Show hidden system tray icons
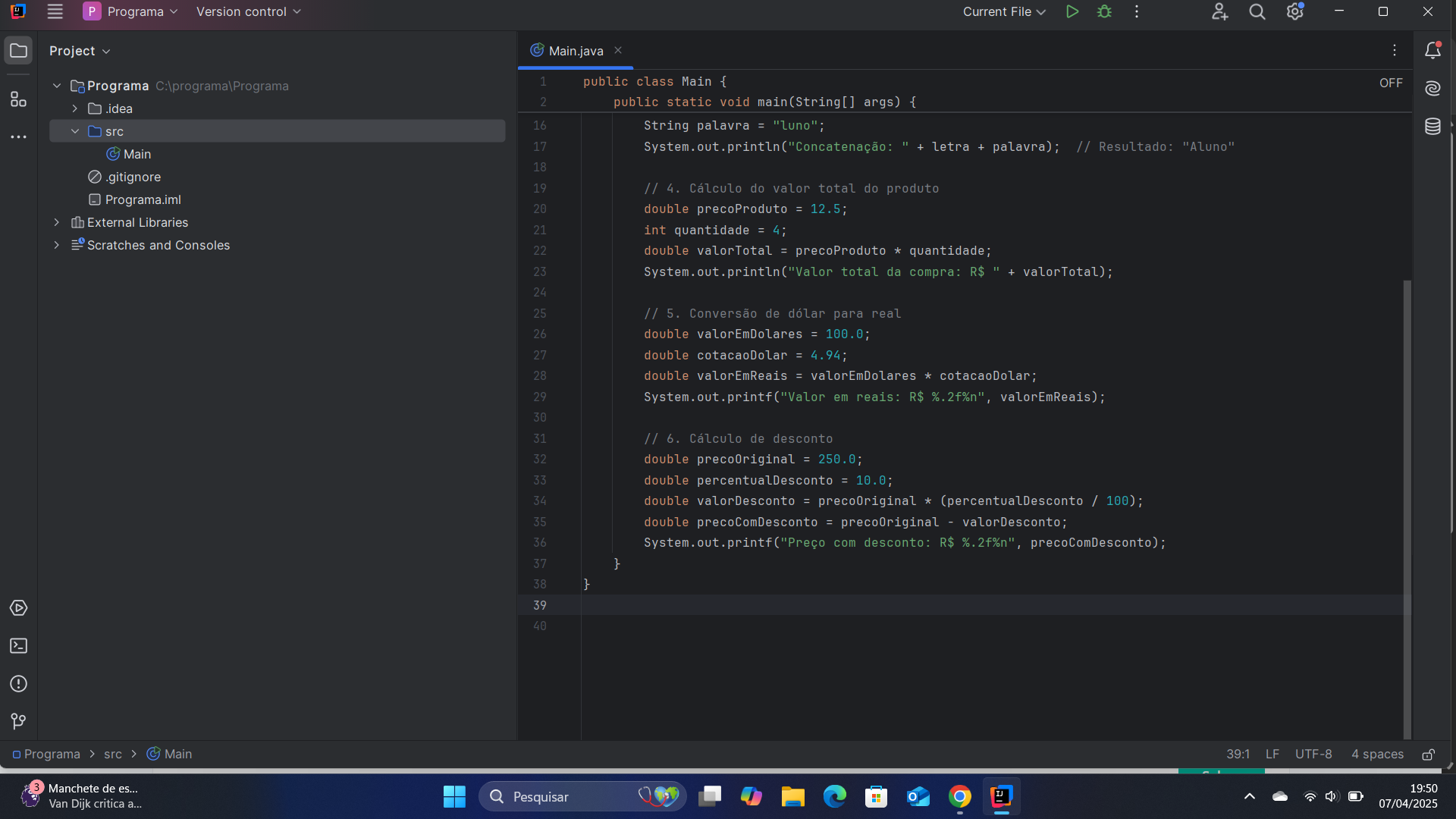Image resolution: width=1456 pixels, height=819 pixels. (1249, 797)
